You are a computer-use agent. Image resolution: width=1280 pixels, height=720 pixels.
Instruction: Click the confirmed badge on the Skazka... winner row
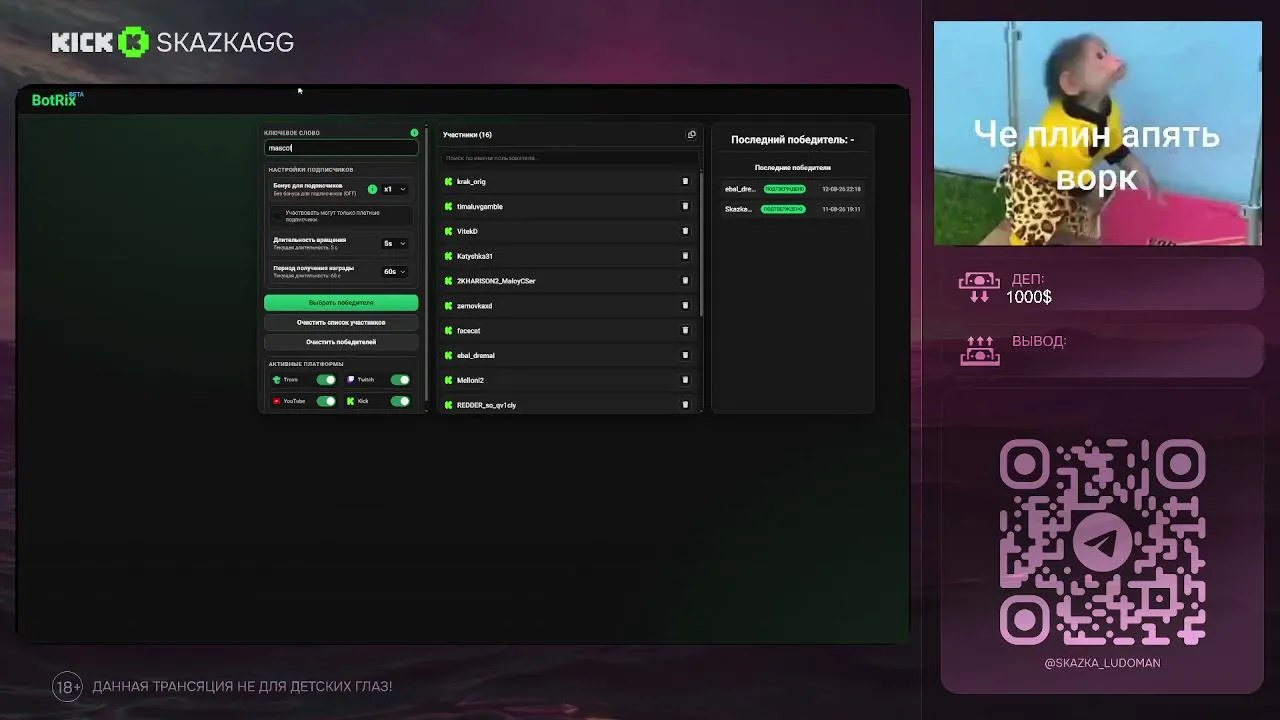783,209
